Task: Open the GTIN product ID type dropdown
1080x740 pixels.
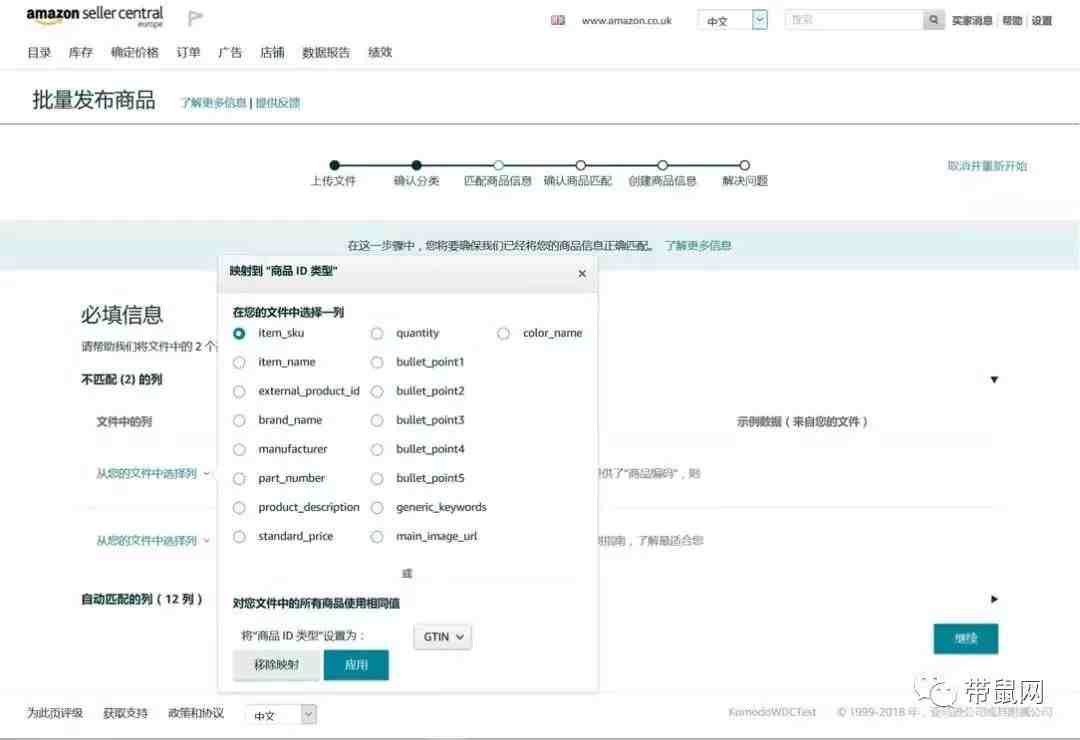Action: (443, 637)
